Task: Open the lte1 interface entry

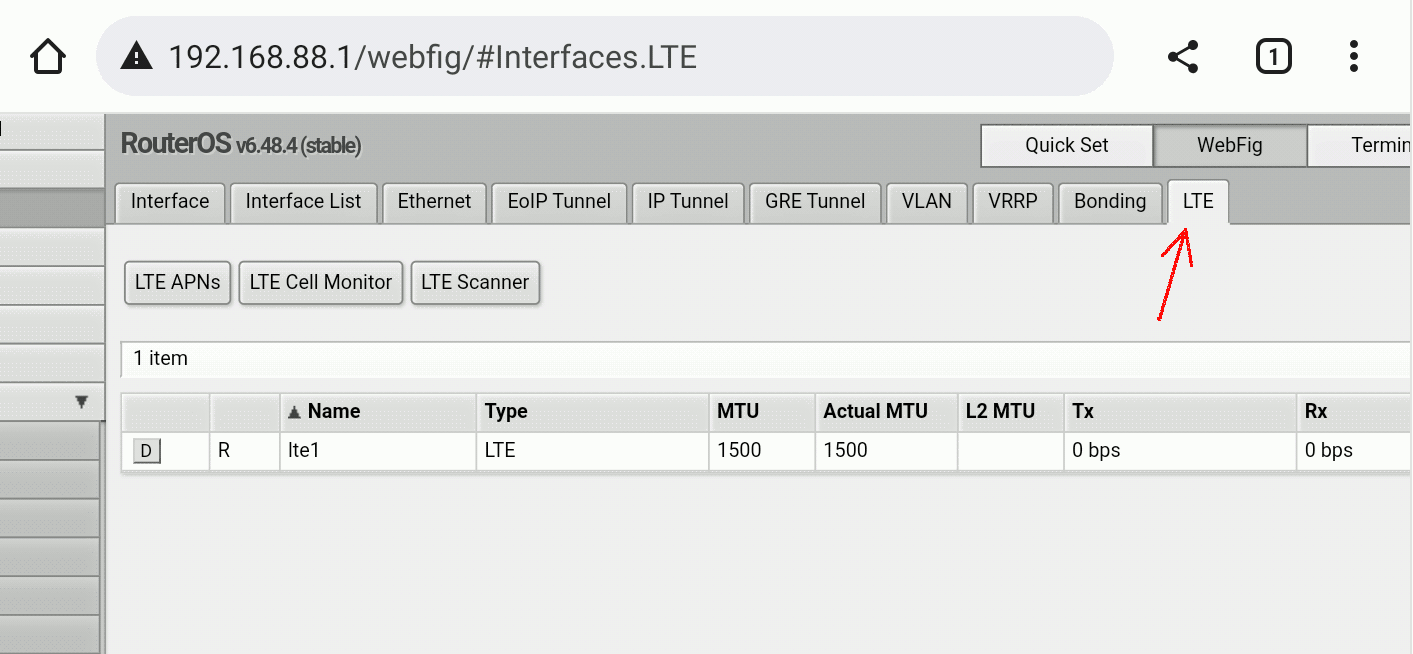Action: [x=304, y=451]
